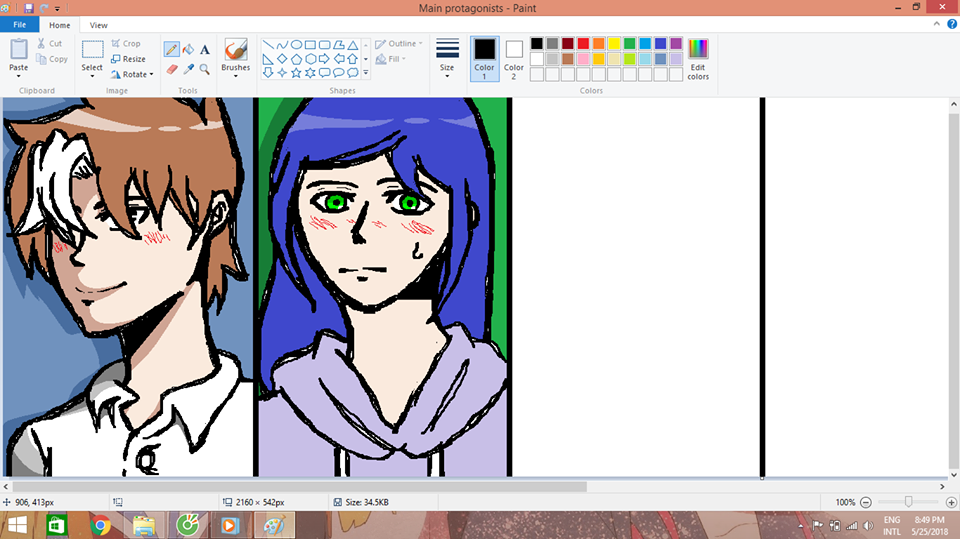Select the Text tool

205,49
